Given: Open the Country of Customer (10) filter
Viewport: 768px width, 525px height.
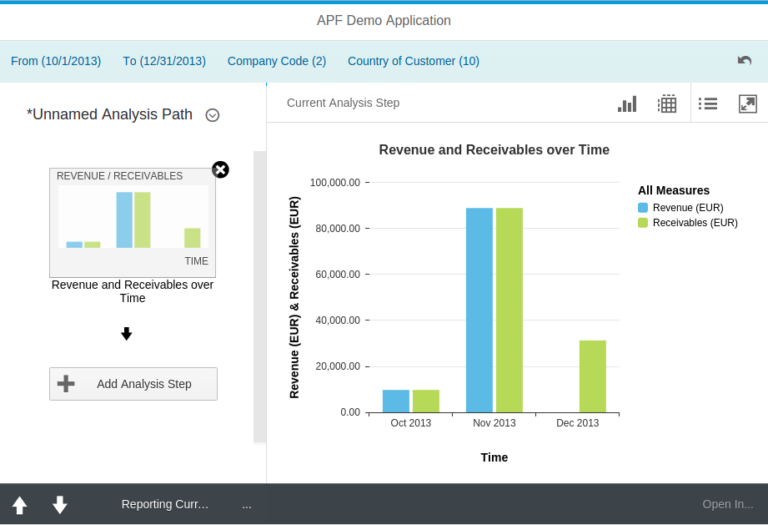Looking at the screenshot, I should click(x=413, y=61).
